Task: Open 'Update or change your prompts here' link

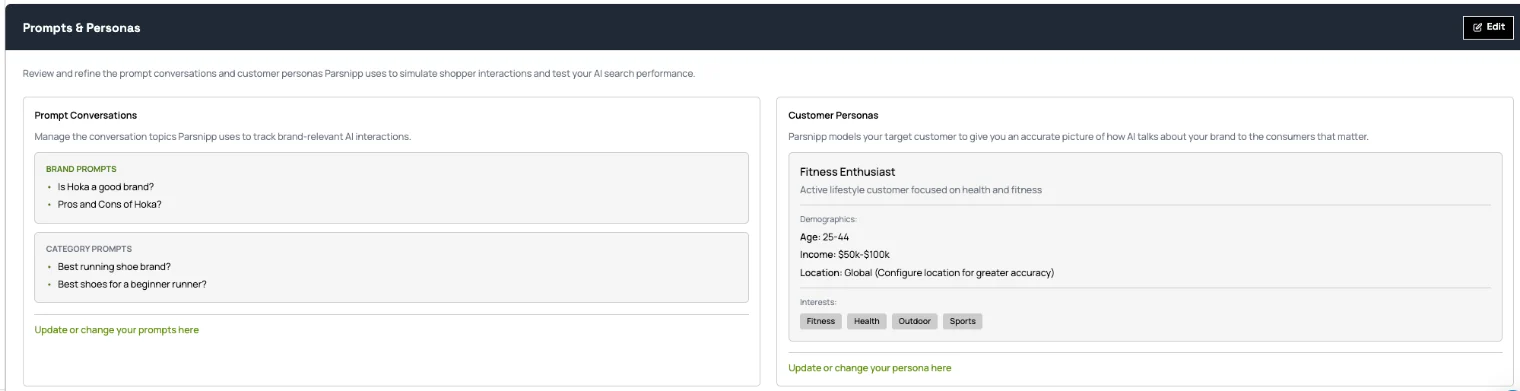Action: [x=117, y=330]
